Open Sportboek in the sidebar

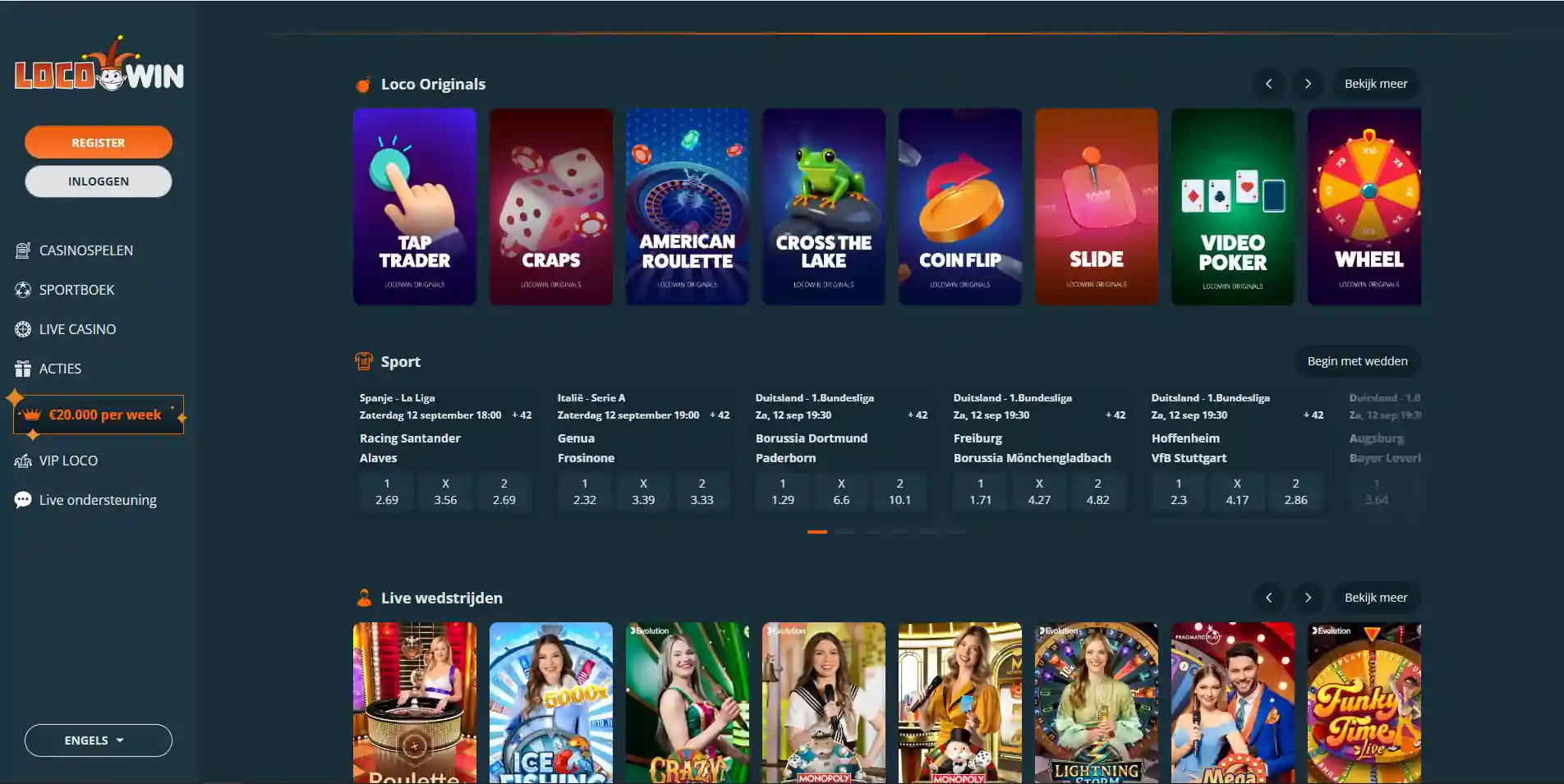76,290
